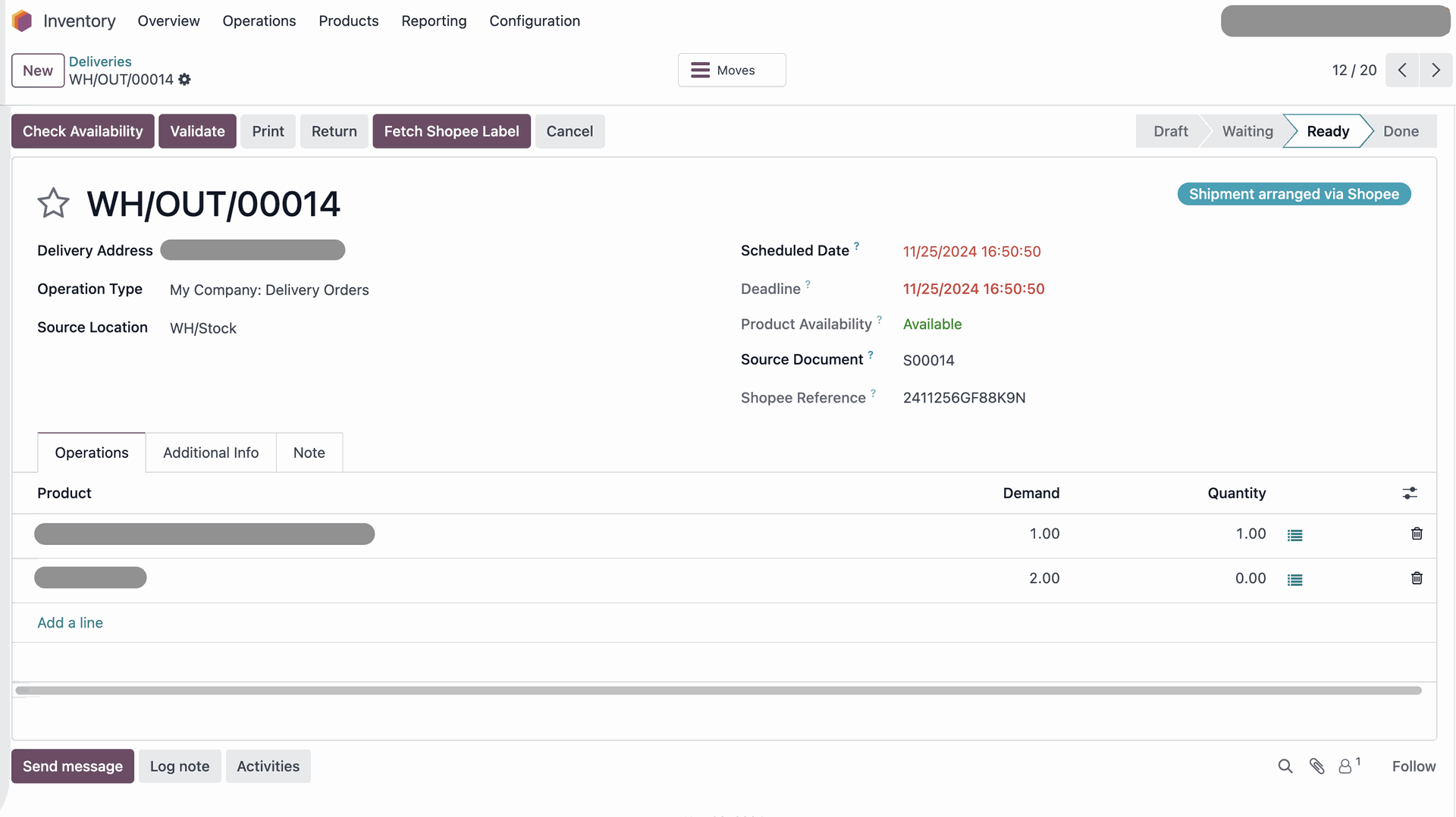
Task: Return to Deliveries via breadcrumb
Action: click(x=100, y=61)
